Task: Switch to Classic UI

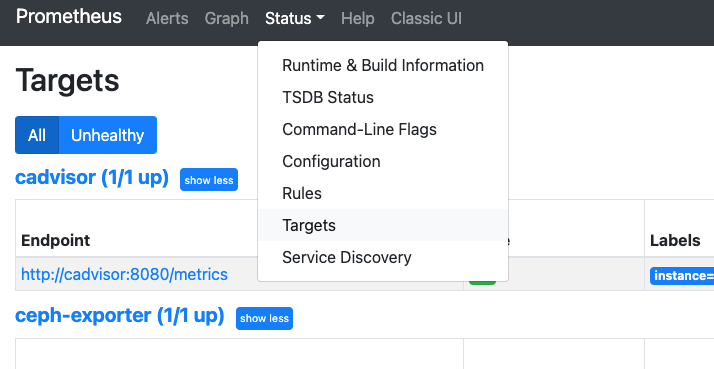Action: 426,19
